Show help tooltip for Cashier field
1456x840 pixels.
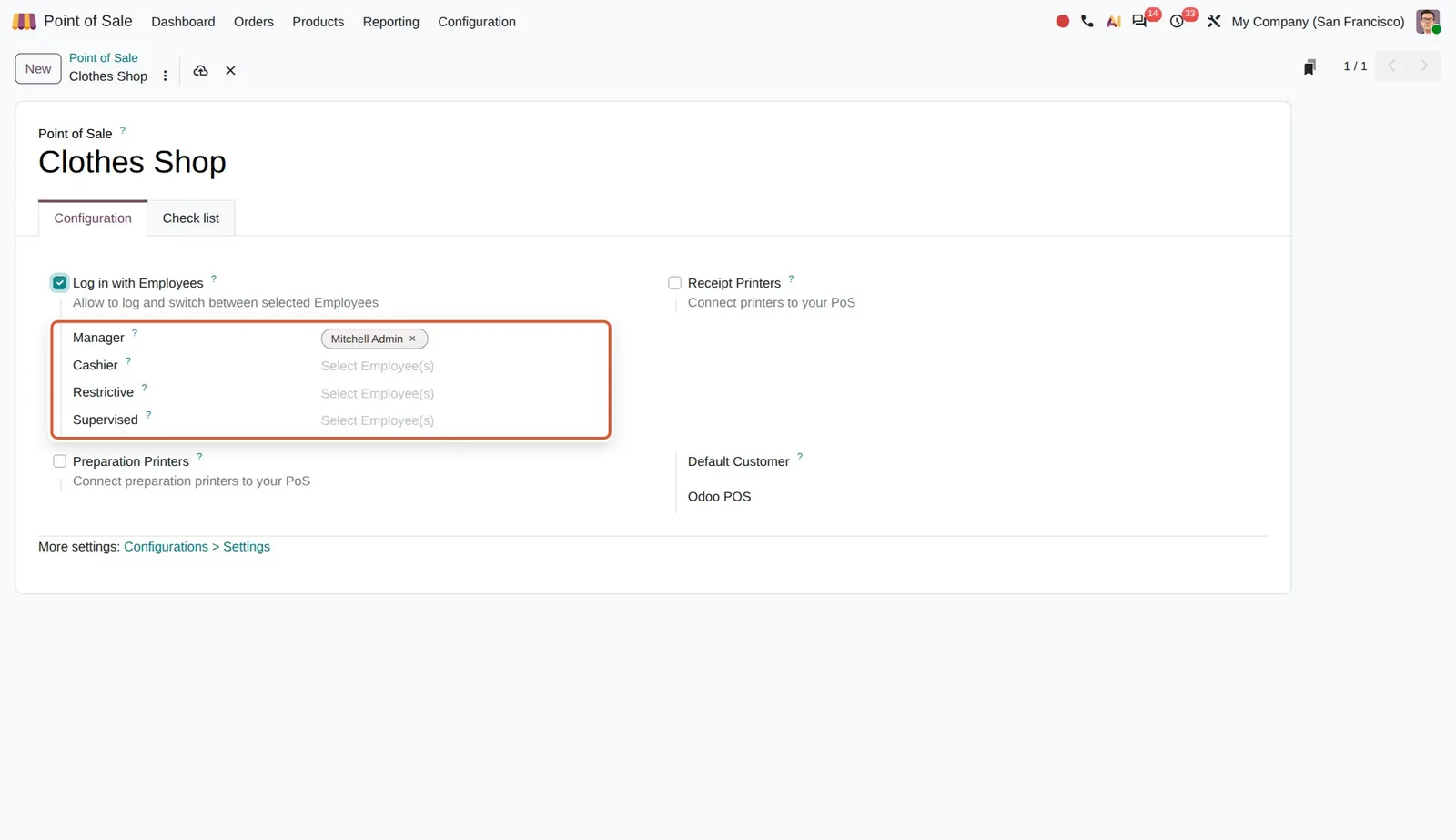click(x=128, y=361)
